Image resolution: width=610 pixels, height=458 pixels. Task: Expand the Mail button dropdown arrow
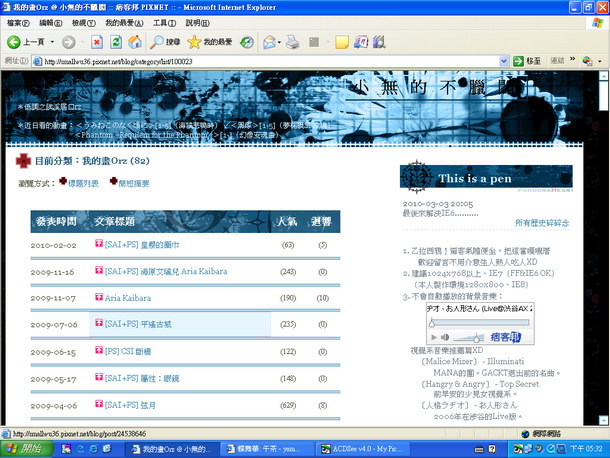(279, 42)
